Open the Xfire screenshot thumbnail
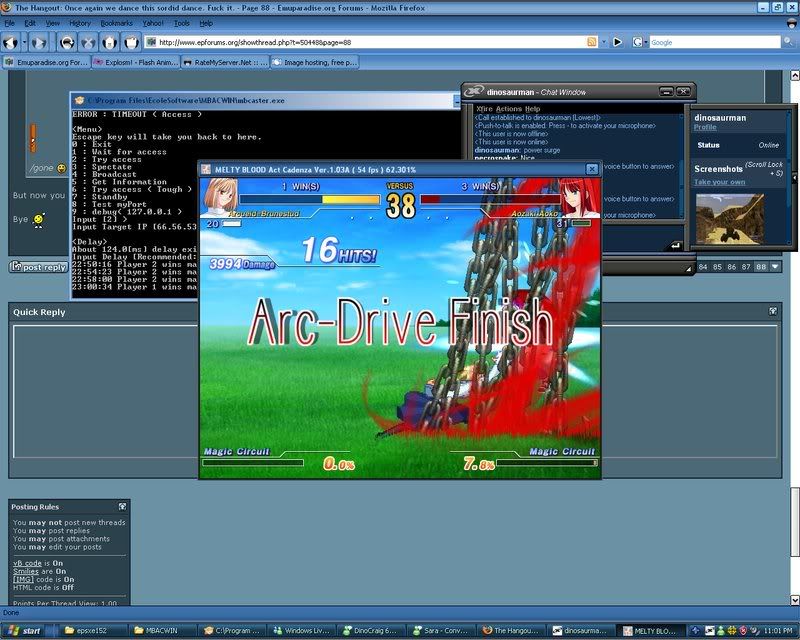The height and width of the screenshot is (640, 800). point(730,219)
